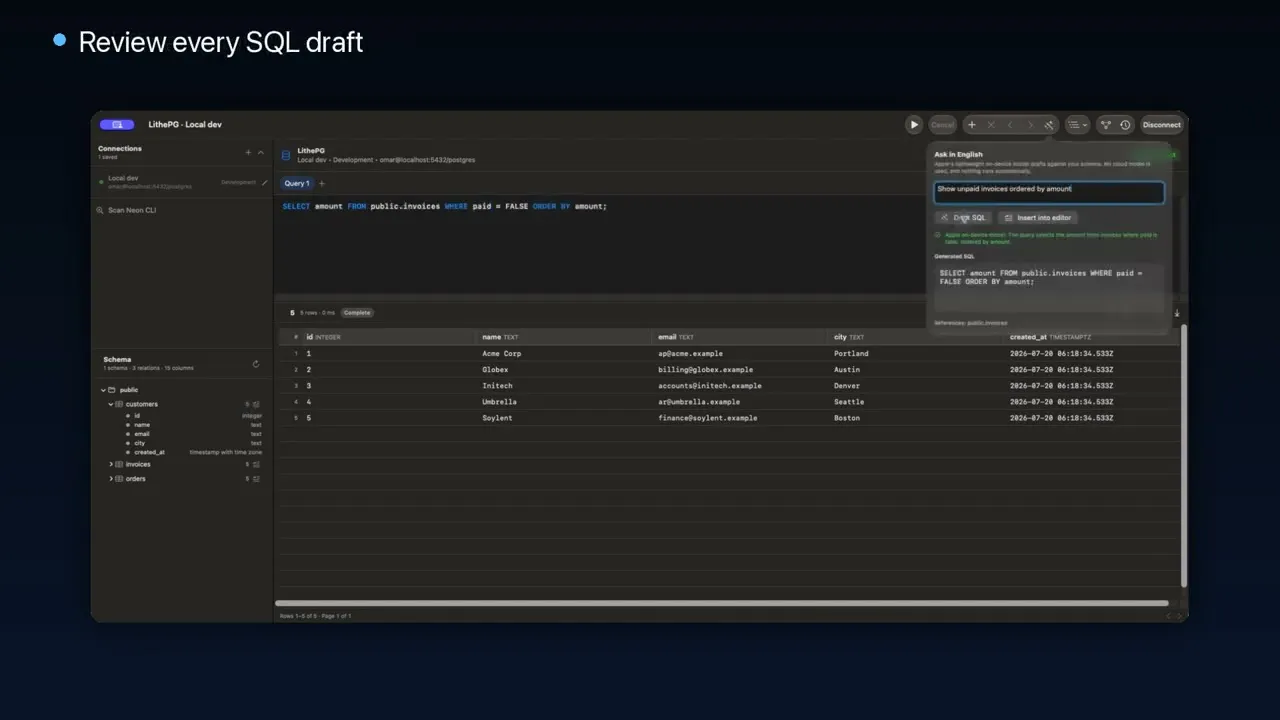1280x720 pixels.
Task: Open the list options dropdown in toolbar
Action: [1078, 125]
